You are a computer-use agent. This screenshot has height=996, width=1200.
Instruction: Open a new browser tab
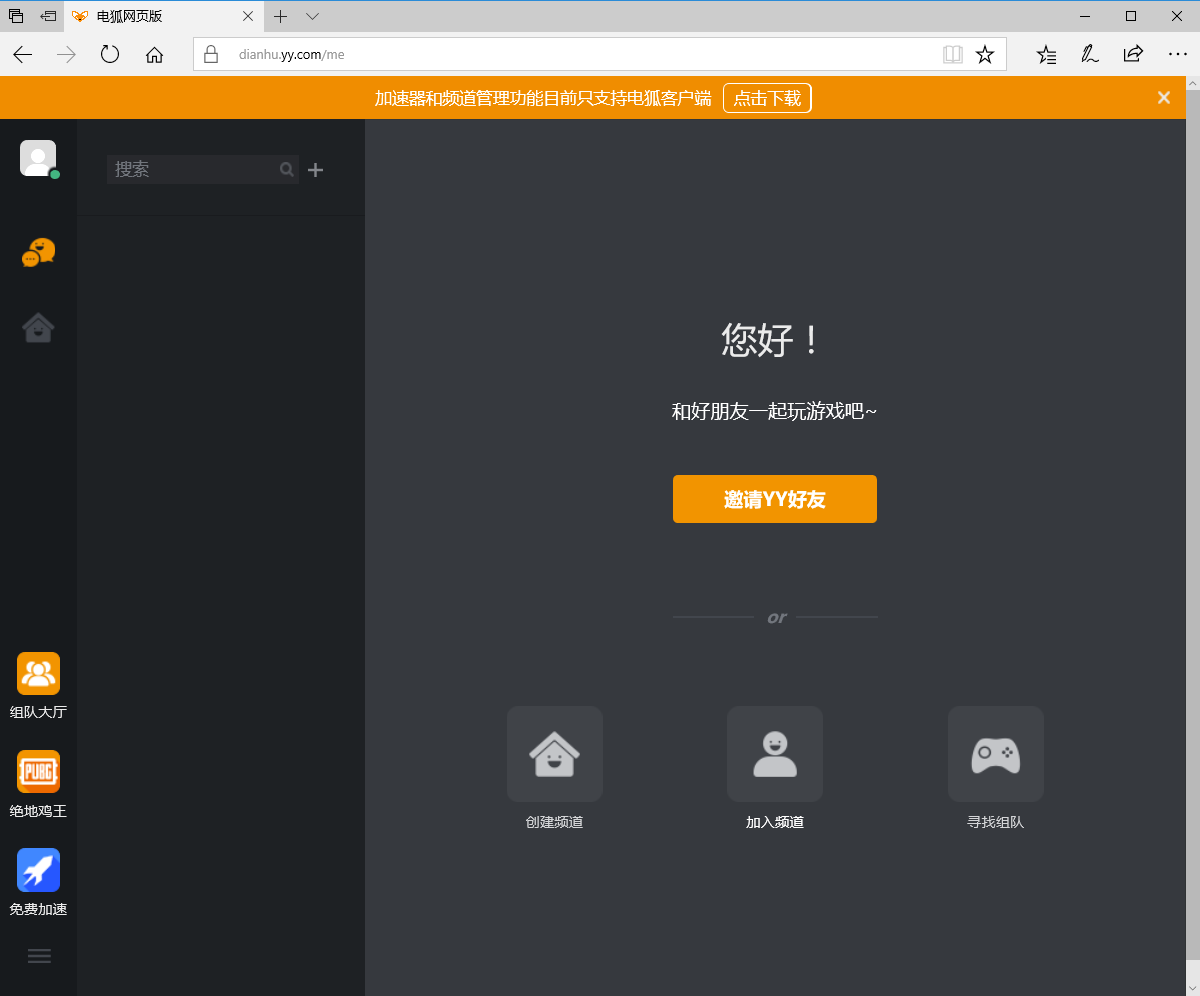pyautogui.click(x=281, y=16)
